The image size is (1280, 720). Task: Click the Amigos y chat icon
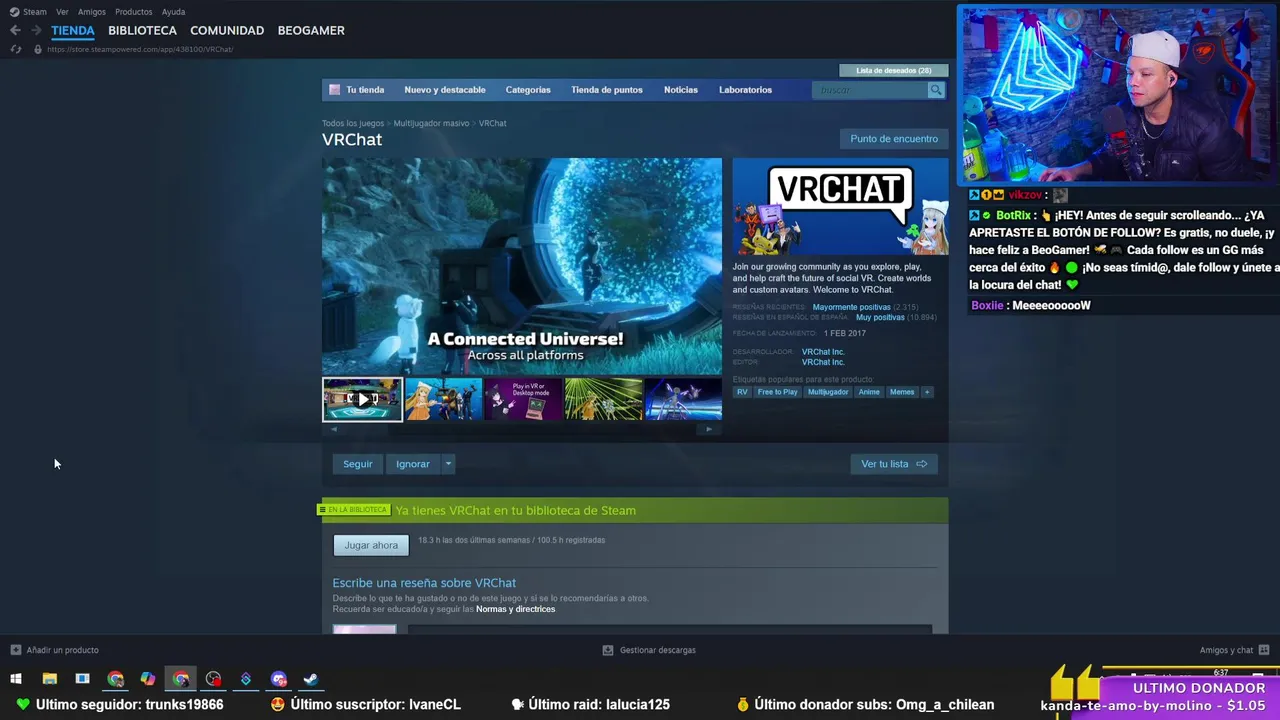click(1264, 650)
